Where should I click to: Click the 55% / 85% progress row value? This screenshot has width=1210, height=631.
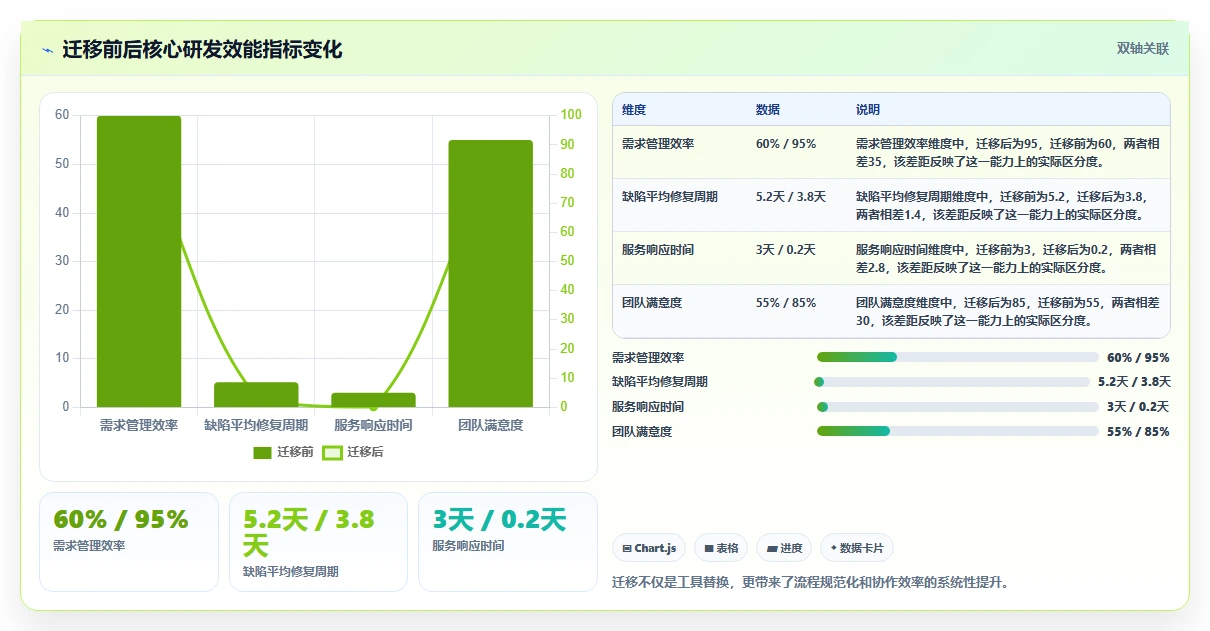pyautogui.click(x=1138, y=432)
